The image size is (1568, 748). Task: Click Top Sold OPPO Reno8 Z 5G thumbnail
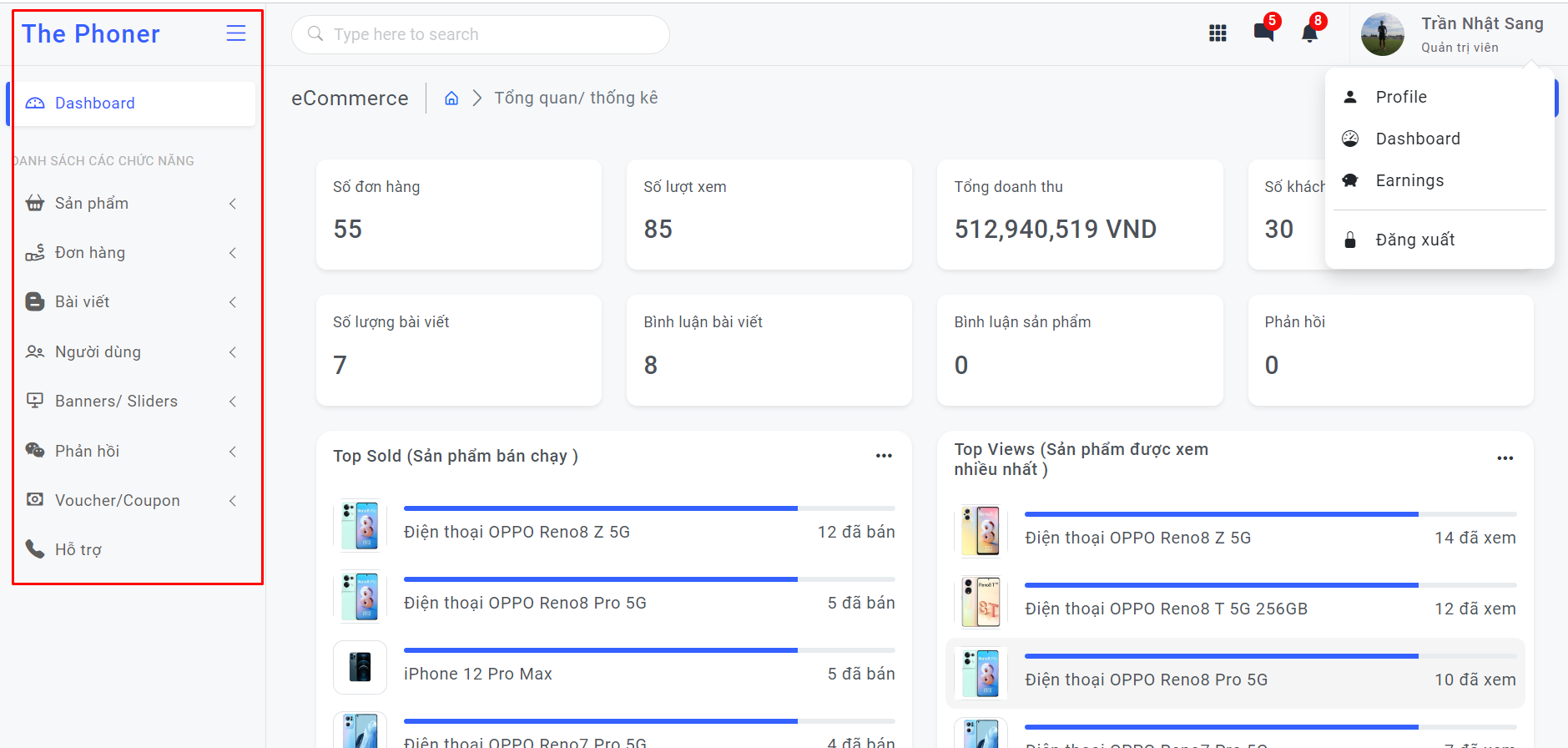[360, 525]
